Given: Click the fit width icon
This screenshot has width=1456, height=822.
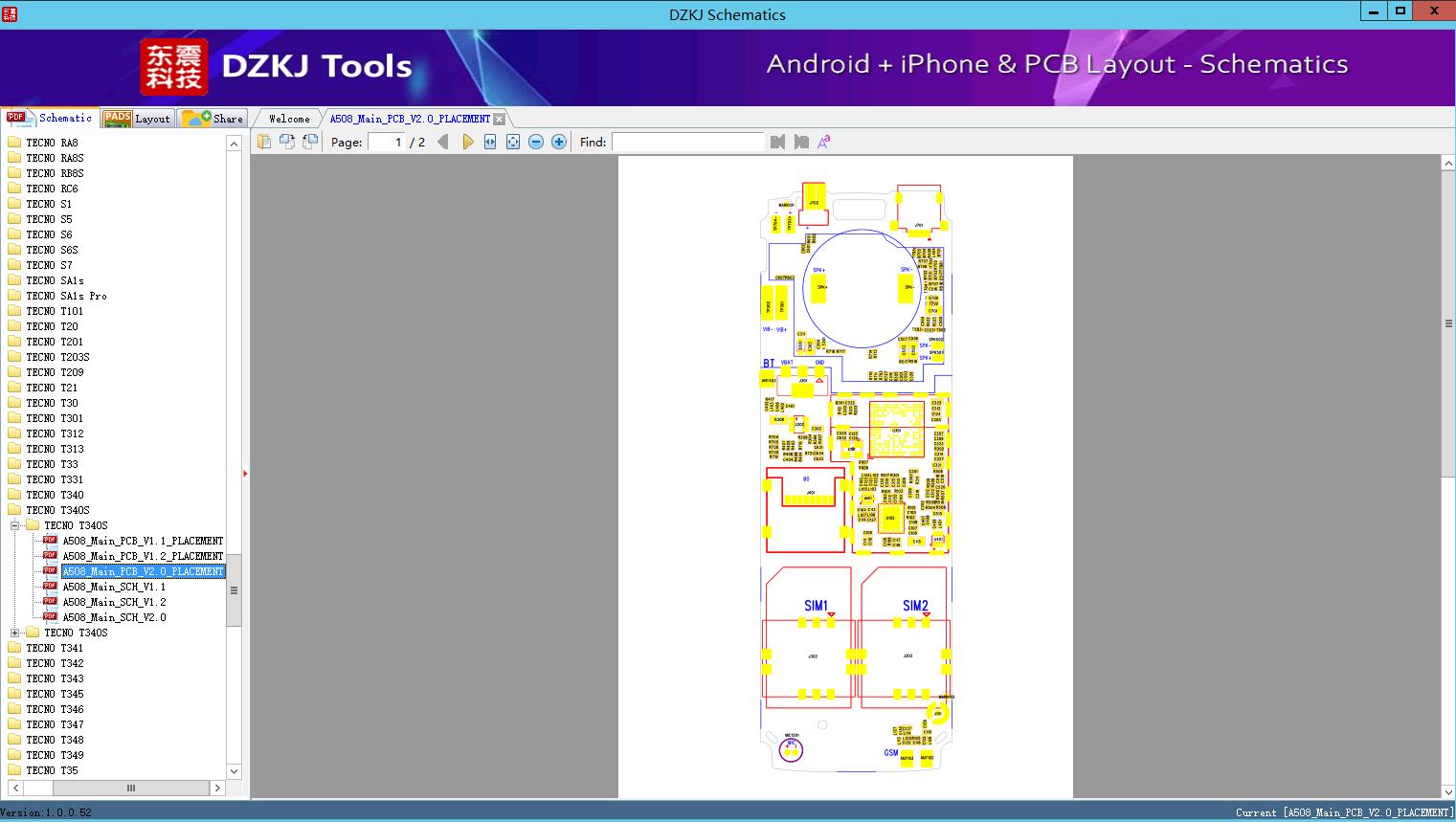Looking at the screenshot, I should pyautogui.click(x=490, y=142).
